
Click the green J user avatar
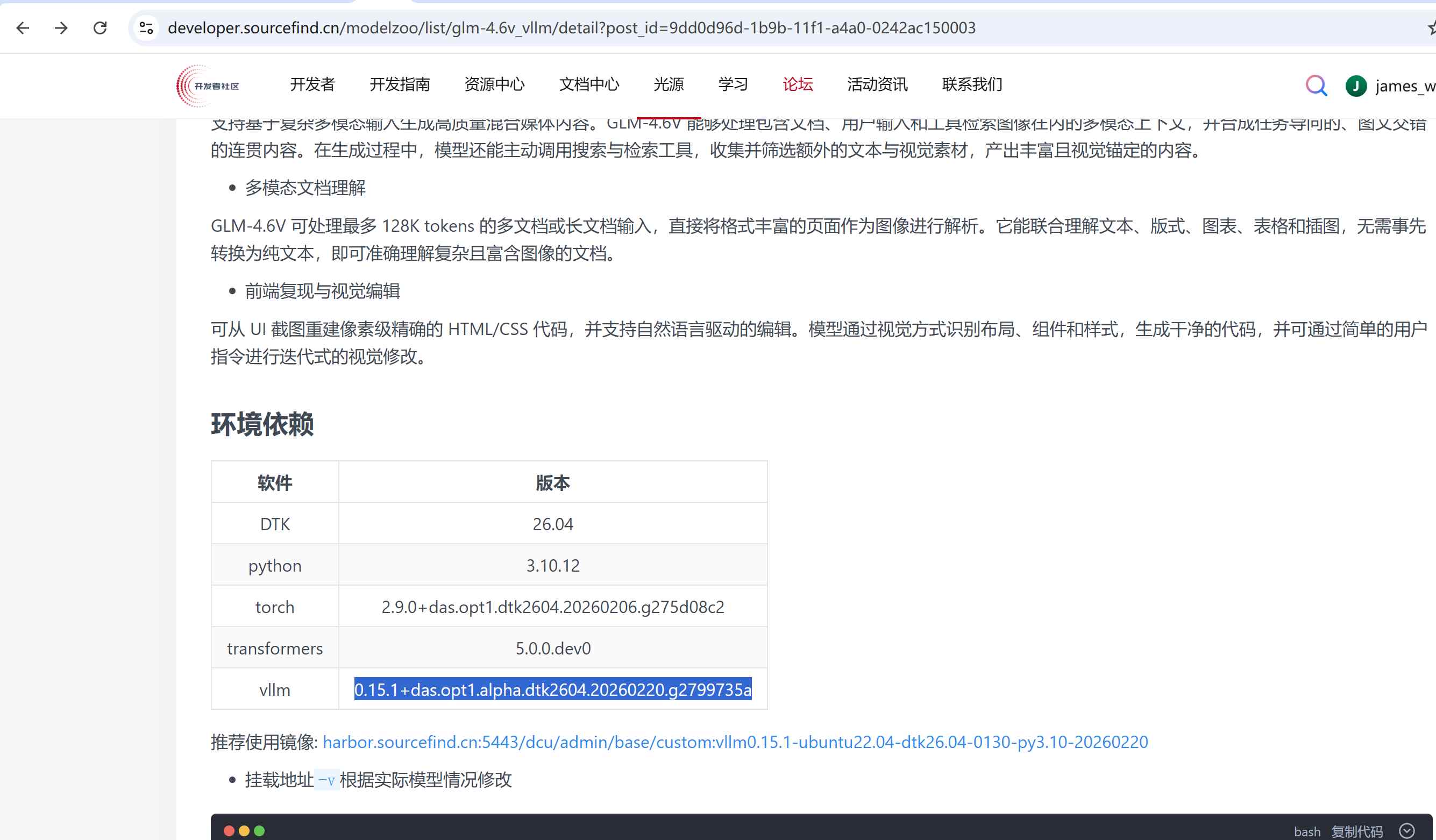tap(1356, 86)
